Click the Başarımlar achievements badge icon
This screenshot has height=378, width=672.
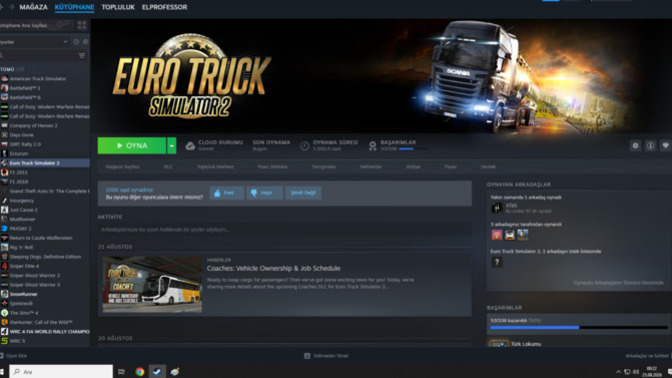click(372, 146)
